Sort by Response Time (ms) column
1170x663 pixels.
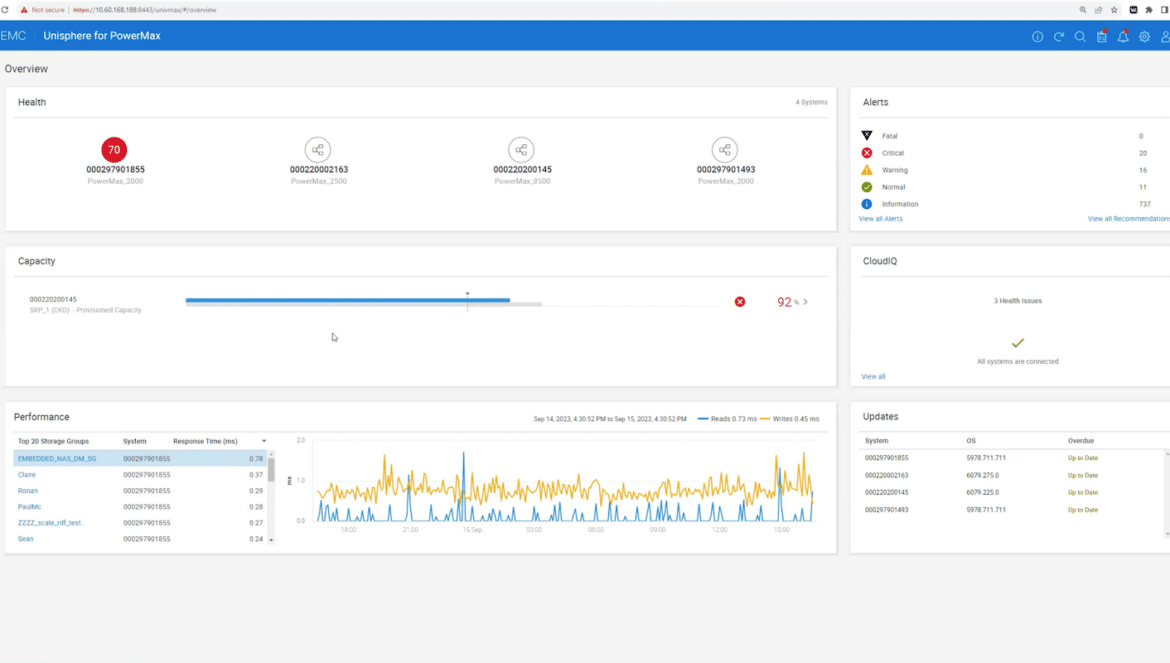tap(205, 442)
